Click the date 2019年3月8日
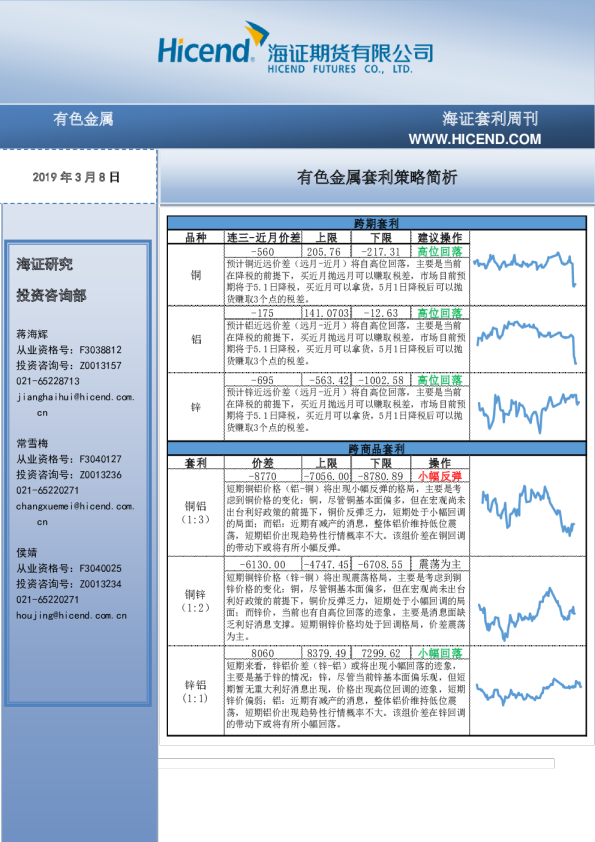595x842 pixels. (x=76, y=177)
